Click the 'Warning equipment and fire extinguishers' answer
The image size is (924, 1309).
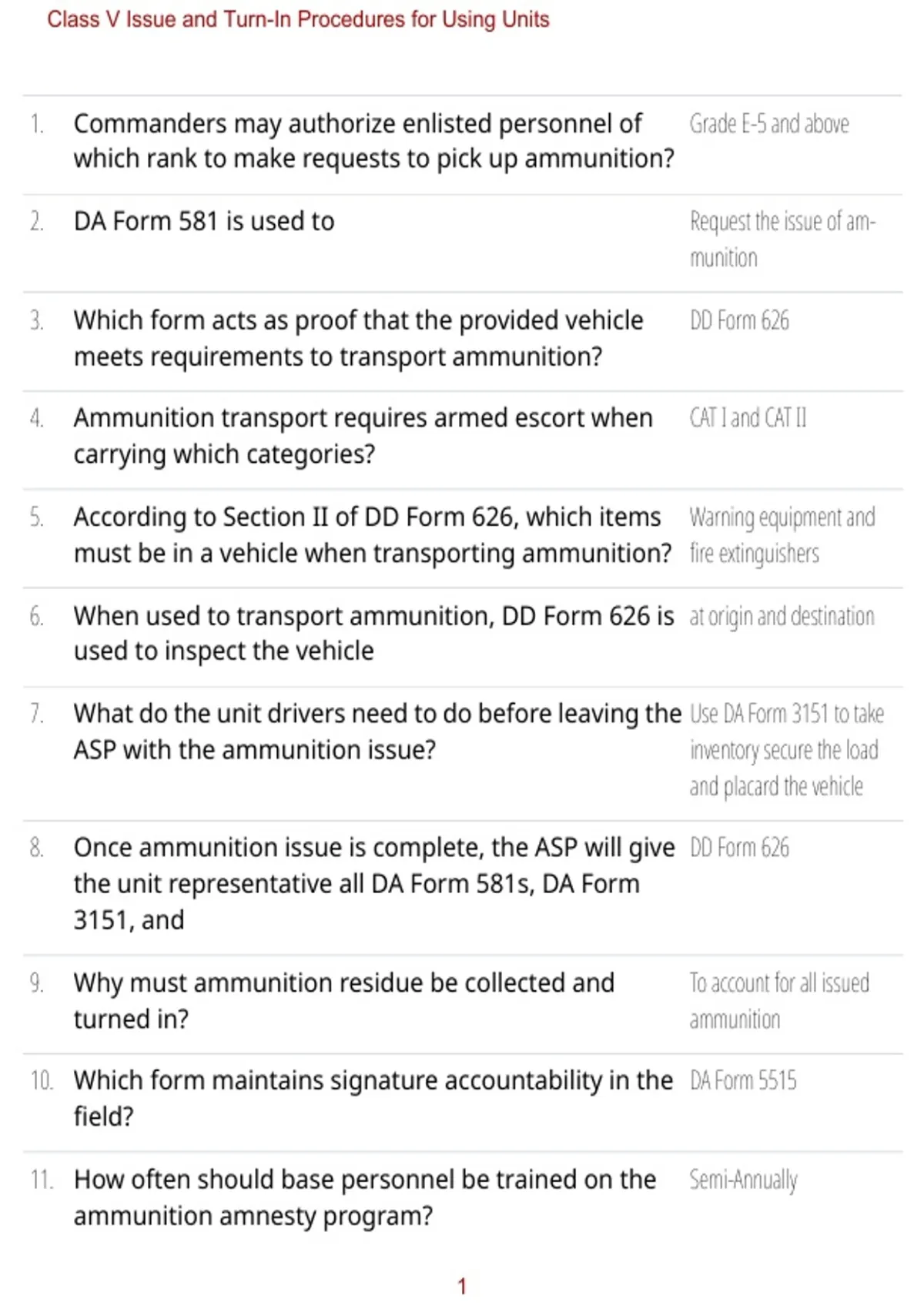pos(782,535)
